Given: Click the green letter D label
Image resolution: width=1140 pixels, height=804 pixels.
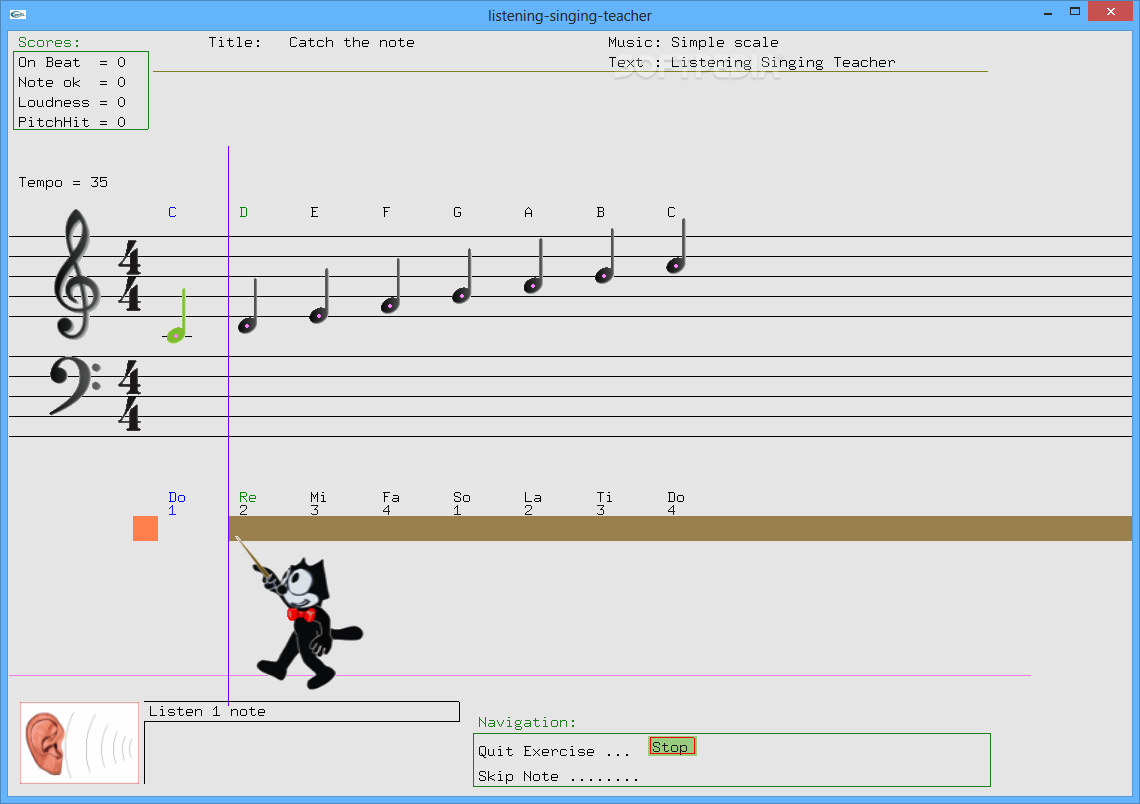Looking at the screenshot, I should coord(244,212).
